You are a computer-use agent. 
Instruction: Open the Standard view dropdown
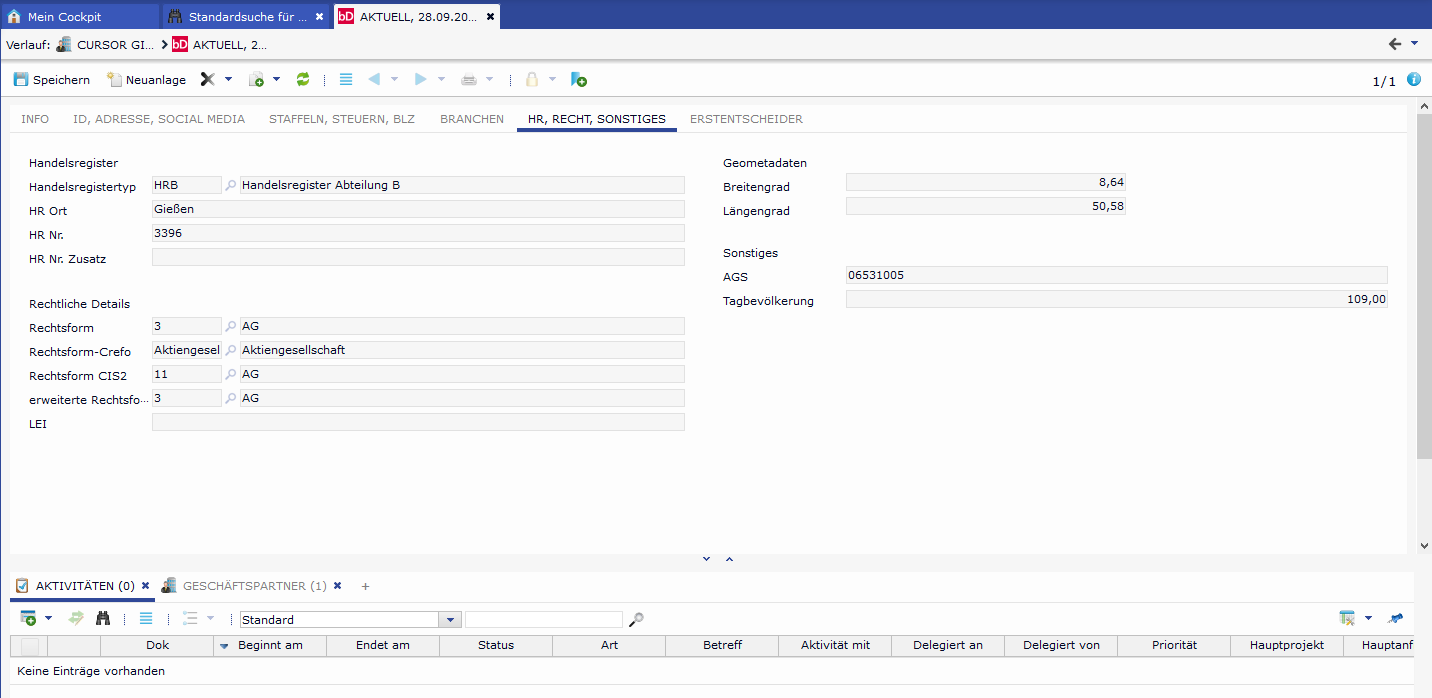tap(451, 620)
